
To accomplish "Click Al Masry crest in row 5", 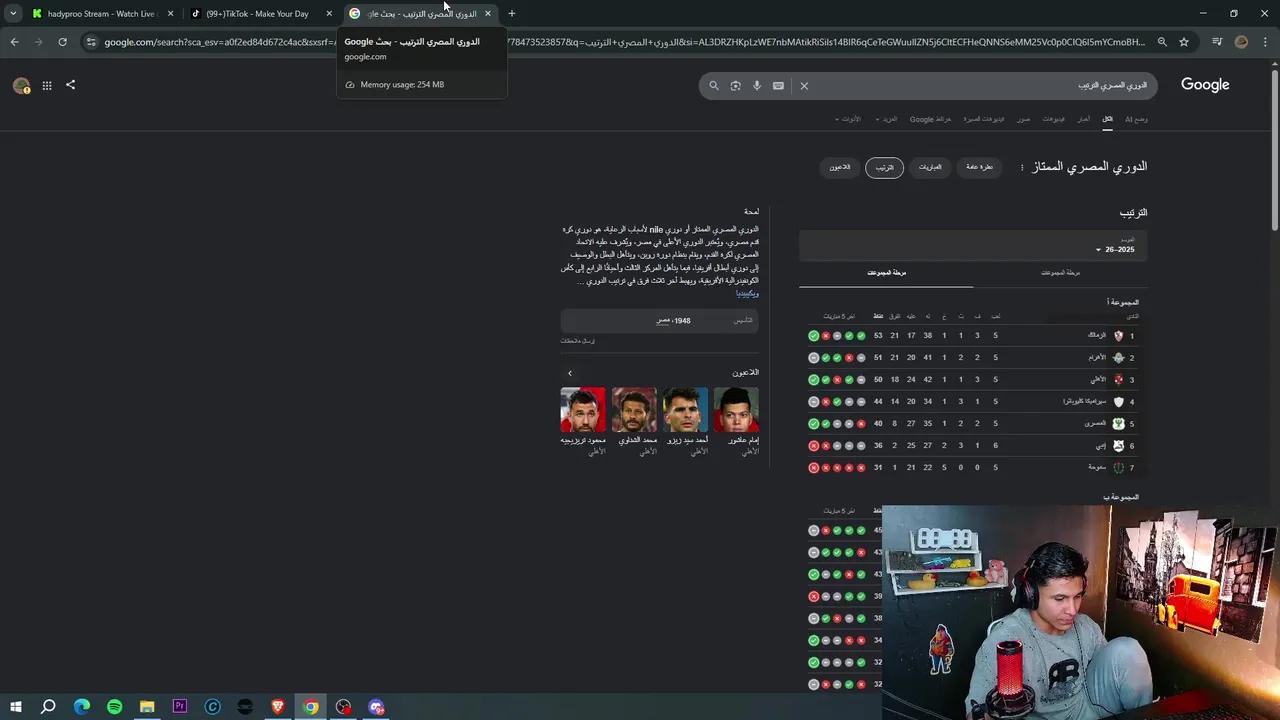I will tap(1118, 424).
